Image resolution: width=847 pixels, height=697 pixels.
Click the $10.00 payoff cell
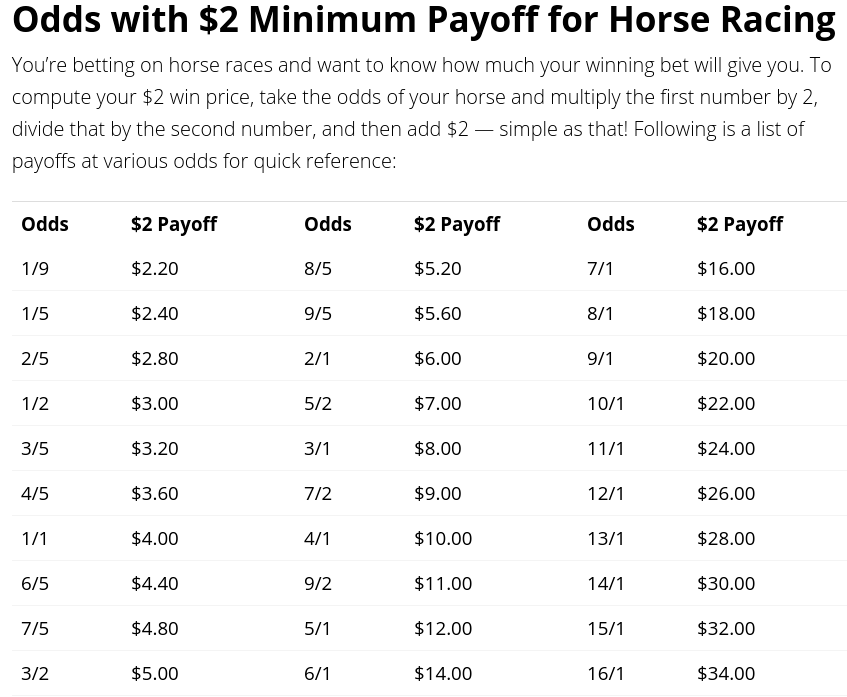(443, 539)
